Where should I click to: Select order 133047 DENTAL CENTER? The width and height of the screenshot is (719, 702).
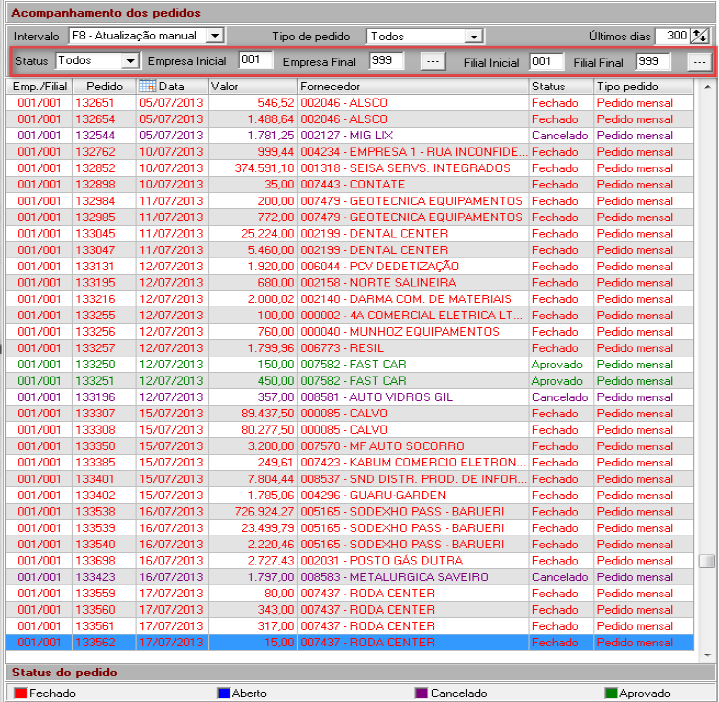click(x=349, y=250)
